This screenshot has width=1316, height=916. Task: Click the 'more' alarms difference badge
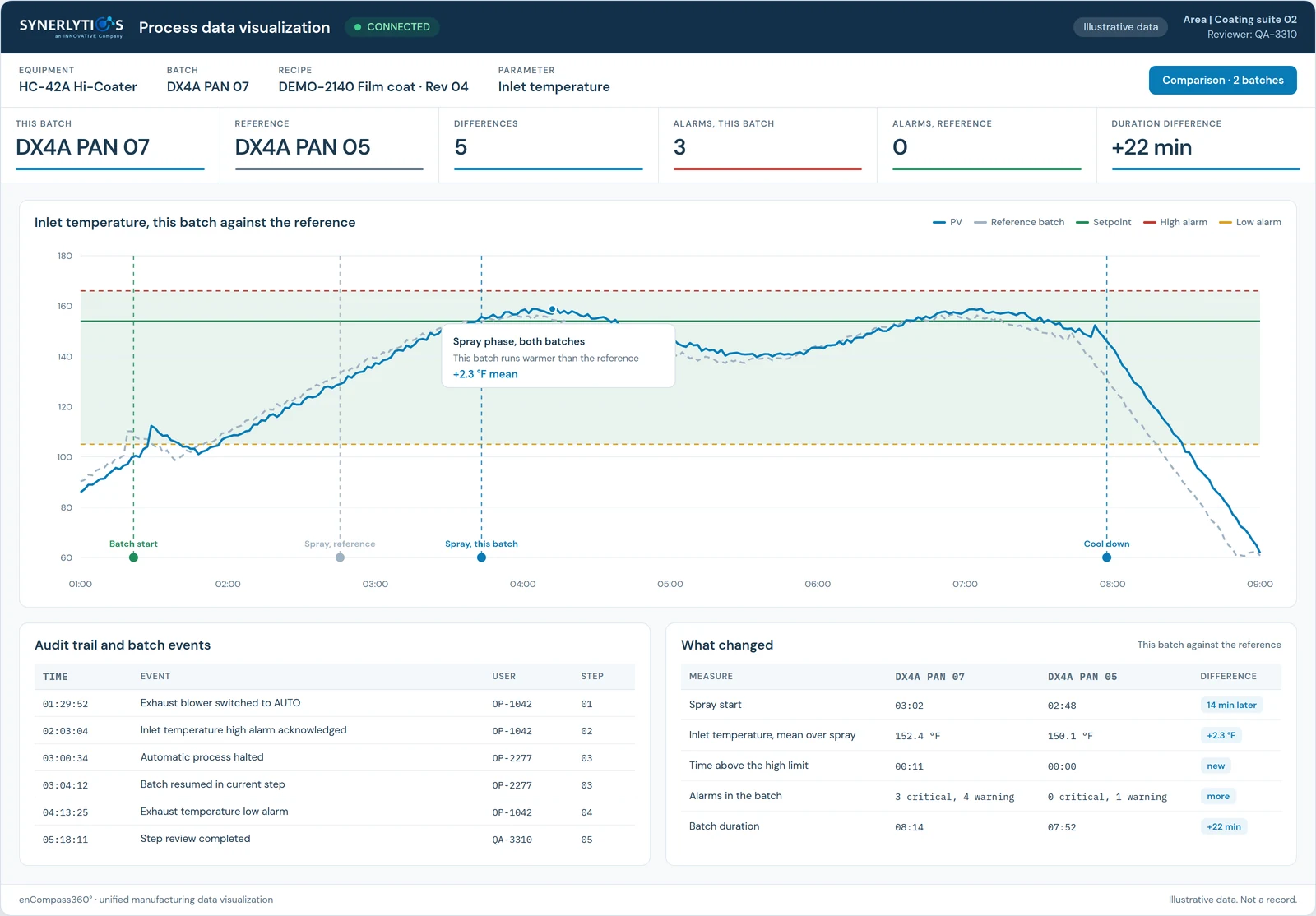[x=1218, y=796]
